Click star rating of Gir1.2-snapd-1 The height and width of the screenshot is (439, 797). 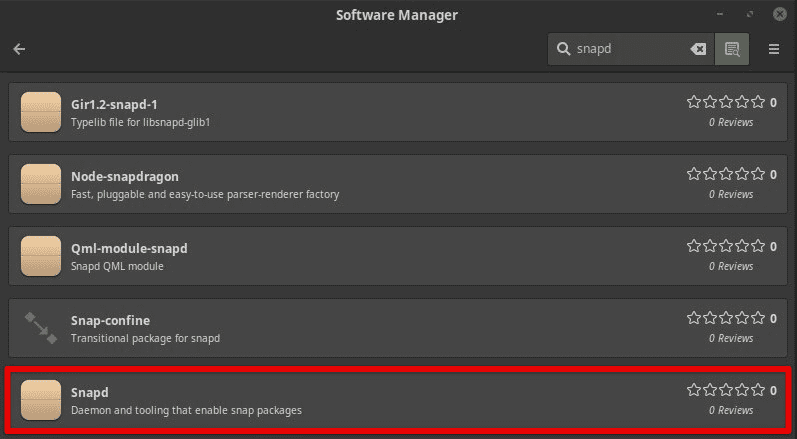coord(726,102)
